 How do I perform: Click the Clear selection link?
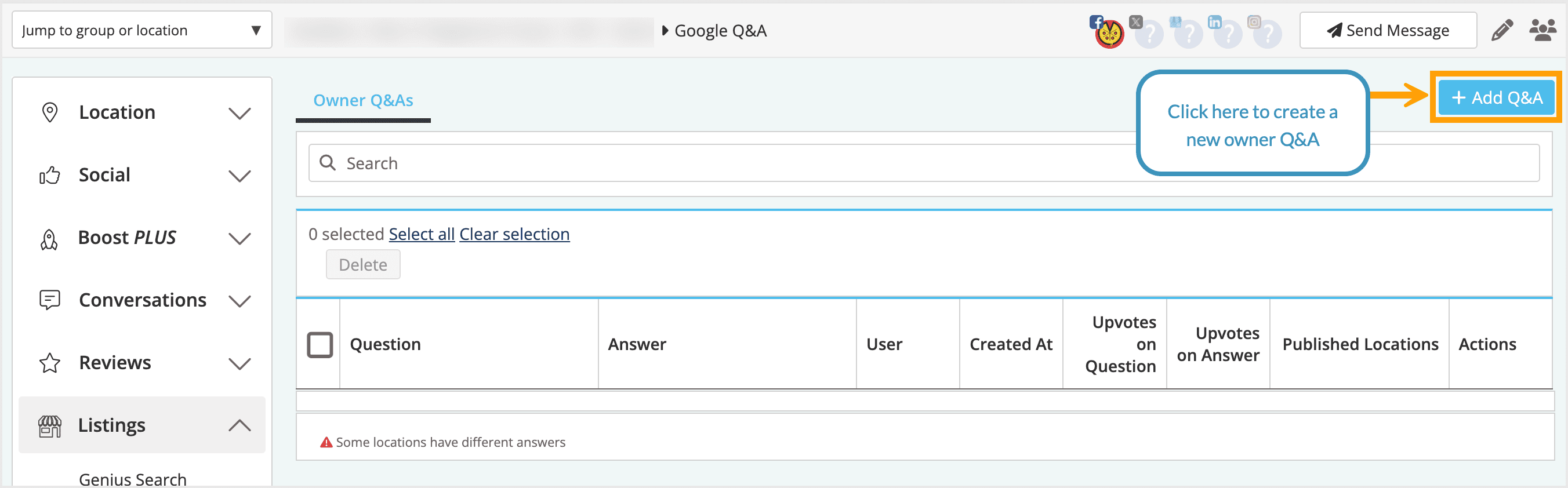coord(514,234)
